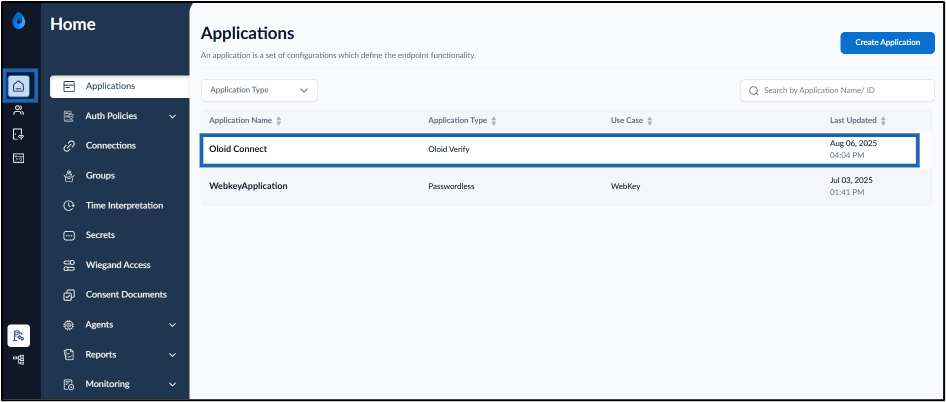Open the badge card icon in left rail
The image size is (946, 402).
[x=19, y=158]
